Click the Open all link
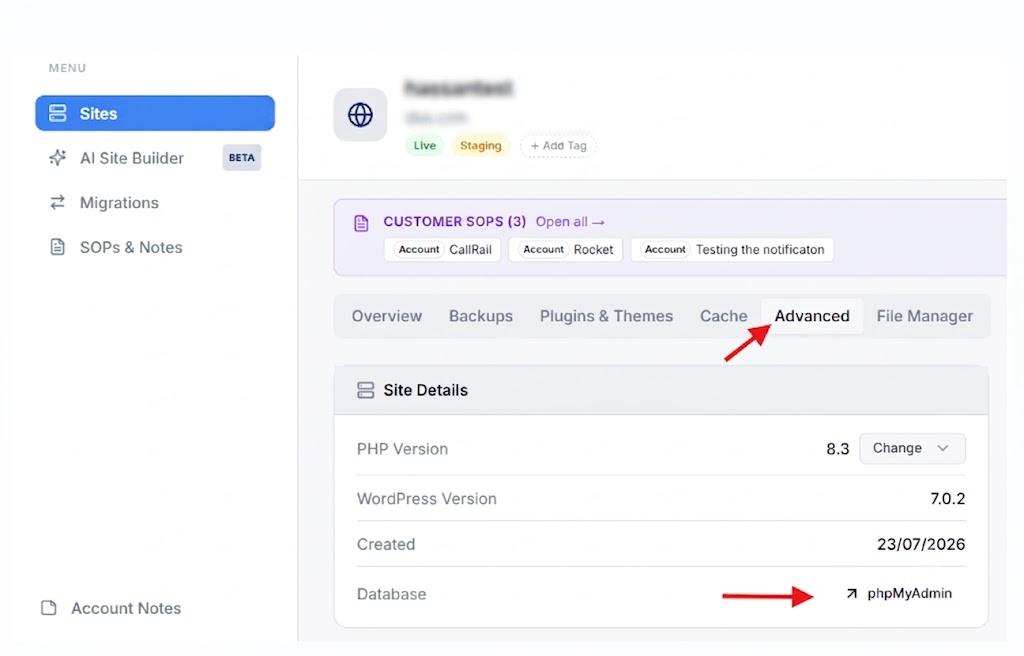 (570, 221)
